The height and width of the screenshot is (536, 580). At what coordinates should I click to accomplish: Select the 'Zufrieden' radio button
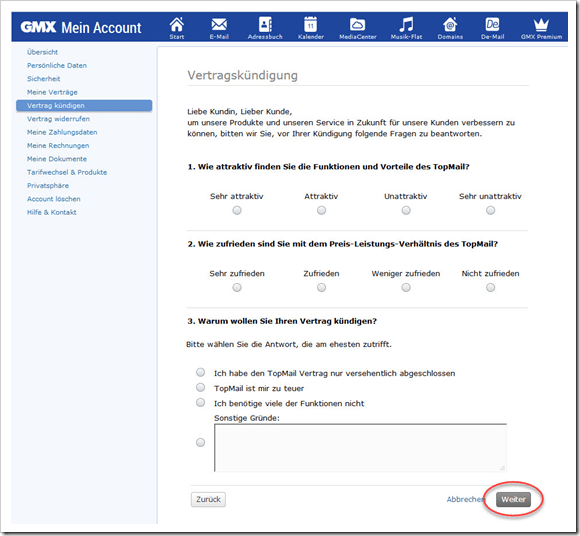[321, 287]
